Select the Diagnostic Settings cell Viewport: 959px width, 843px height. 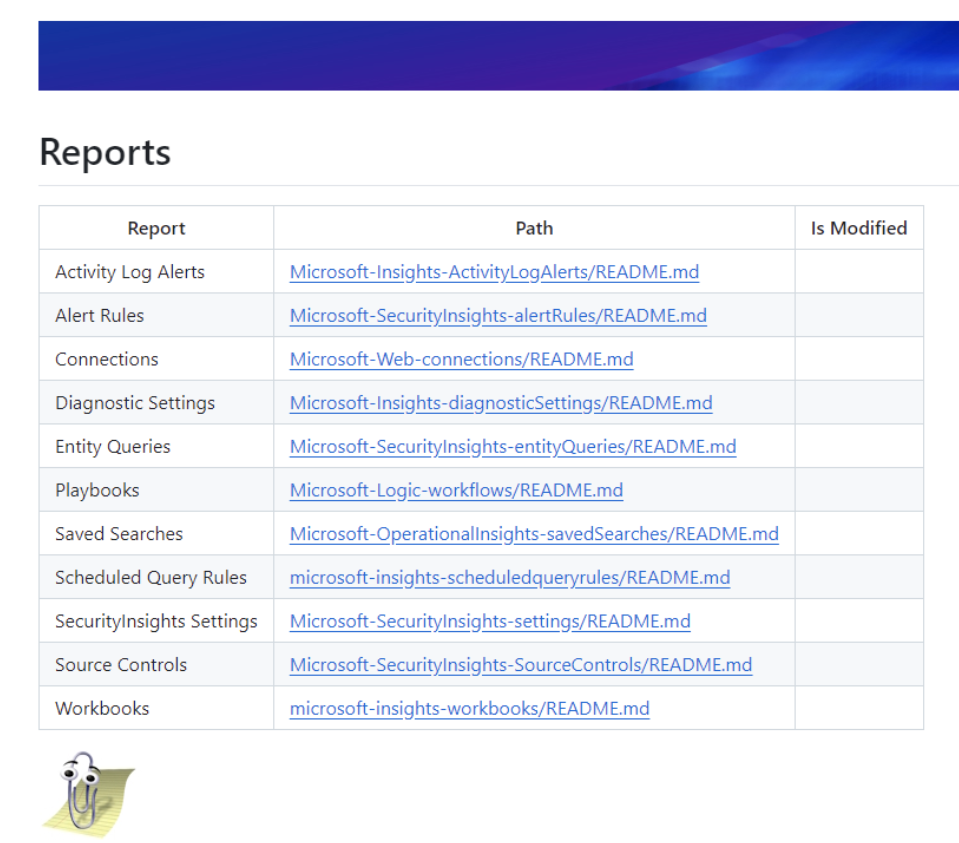tap(156, 403)
